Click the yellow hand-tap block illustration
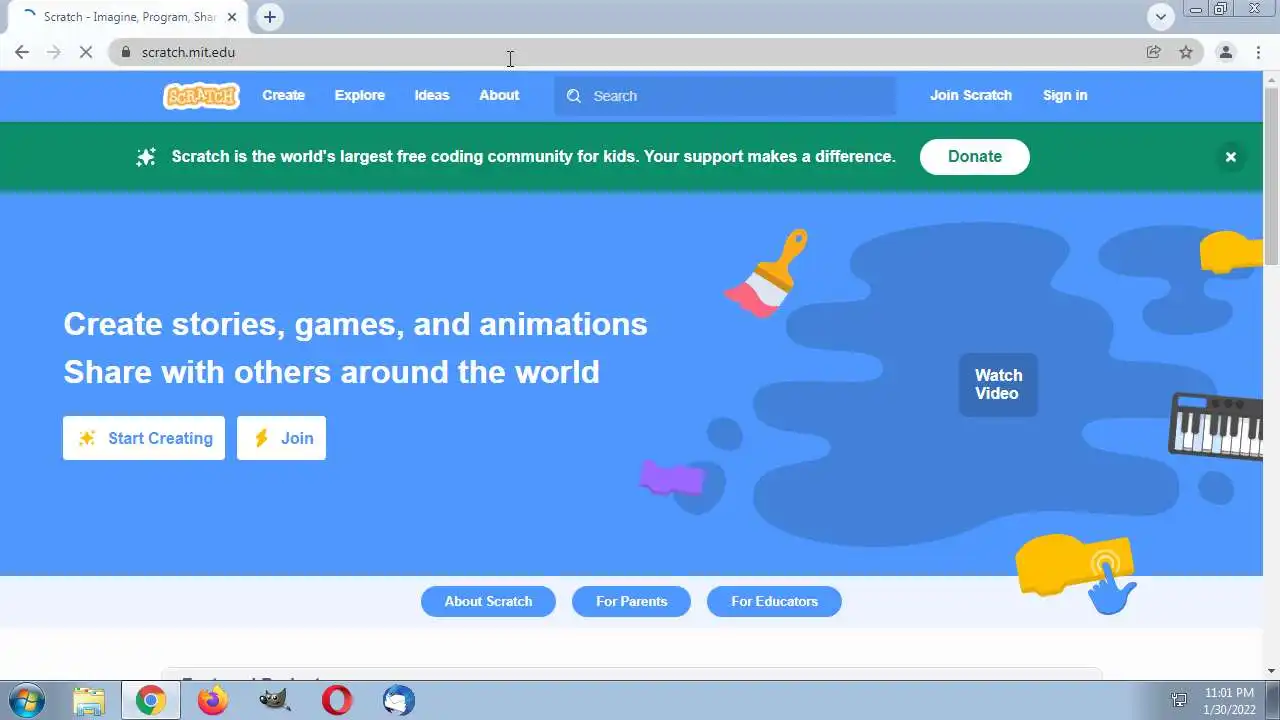 point(1078,573)
